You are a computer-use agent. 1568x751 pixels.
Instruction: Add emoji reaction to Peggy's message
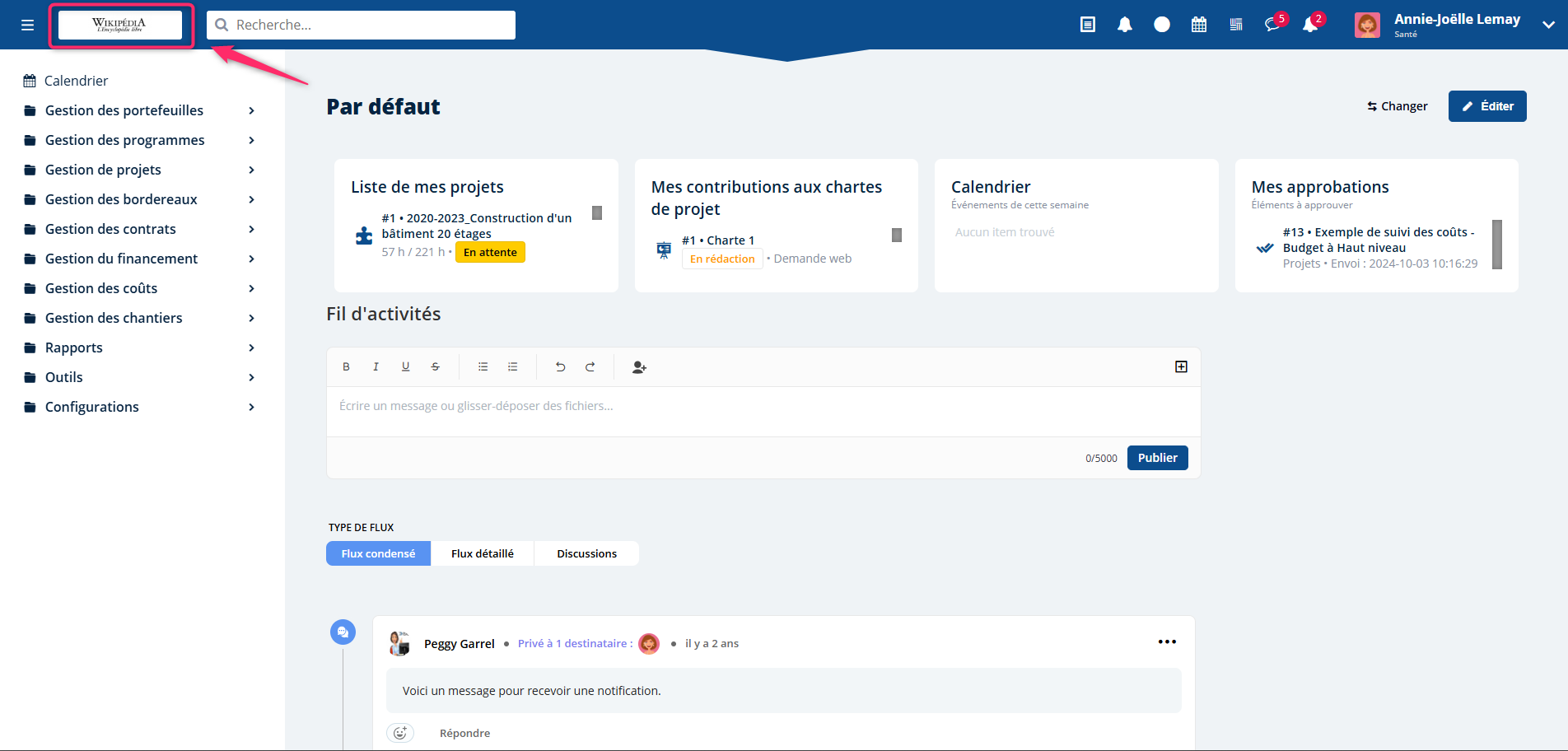tap(400, 733)
